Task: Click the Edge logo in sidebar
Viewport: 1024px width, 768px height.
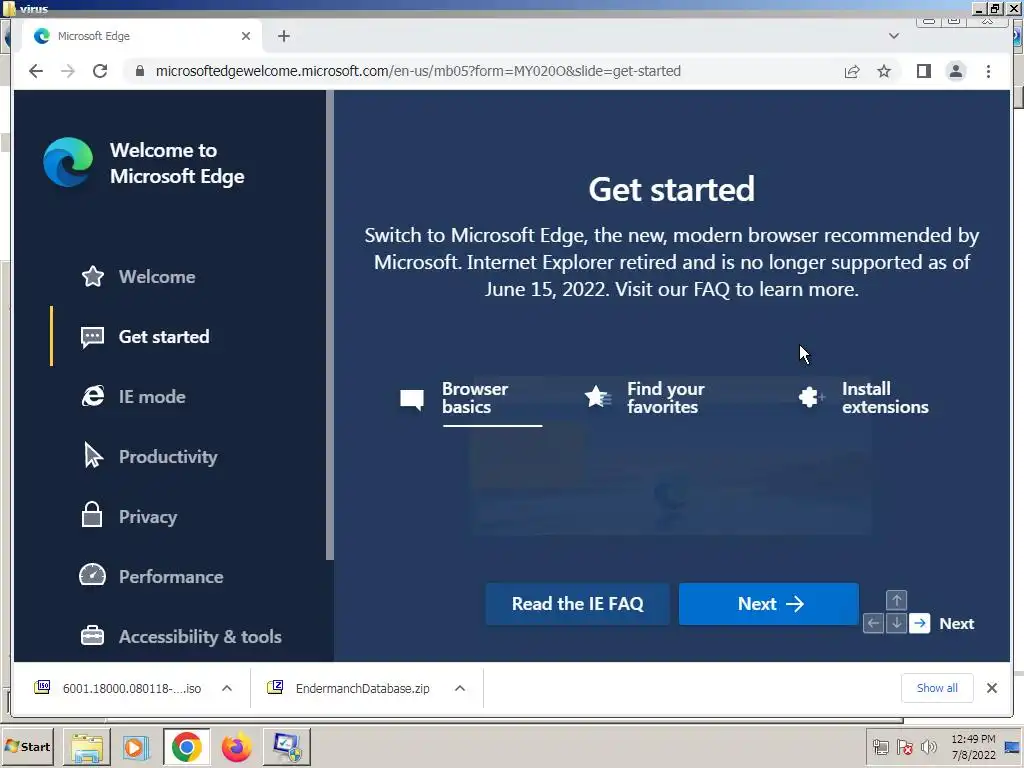Action: click(x=68, y=162)
